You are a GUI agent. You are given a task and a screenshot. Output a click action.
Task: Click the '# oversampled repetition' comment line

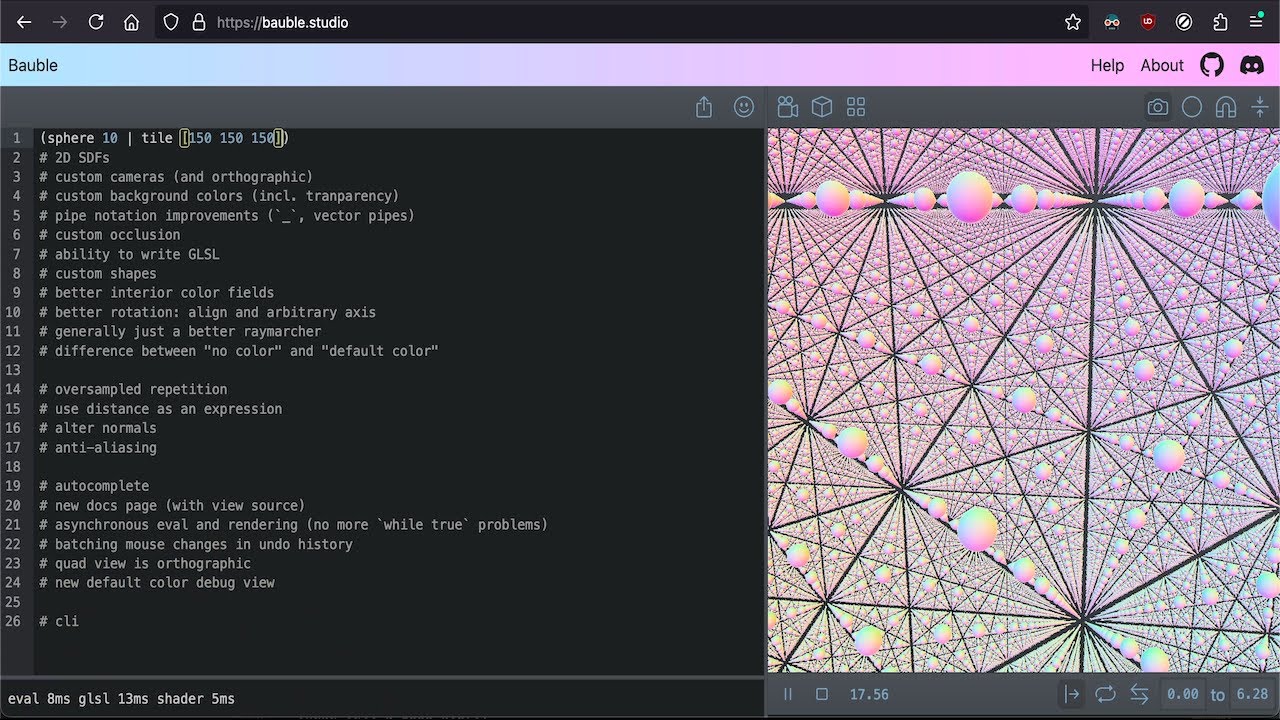click(x=133, y=389)
